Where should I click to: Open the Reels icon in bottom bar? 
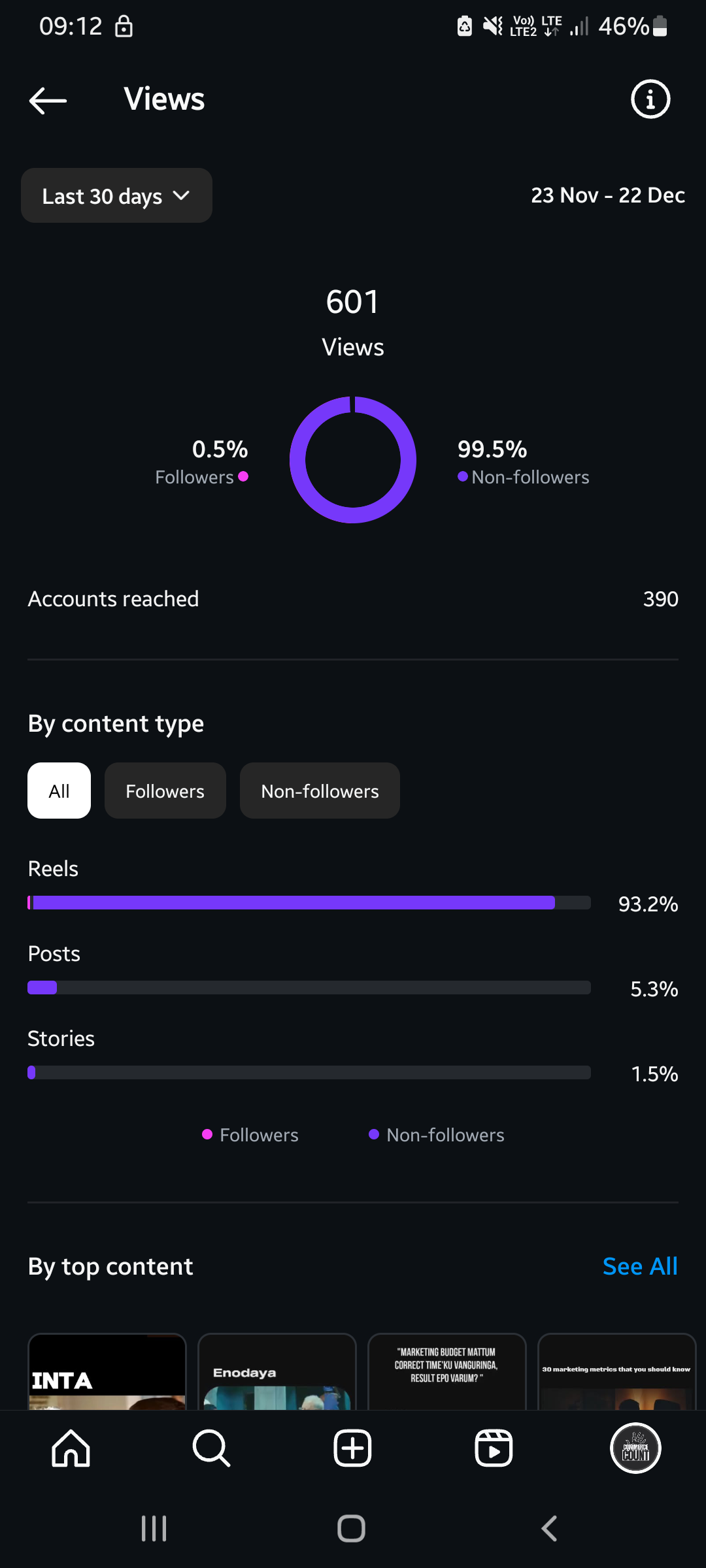(494, 1448)
